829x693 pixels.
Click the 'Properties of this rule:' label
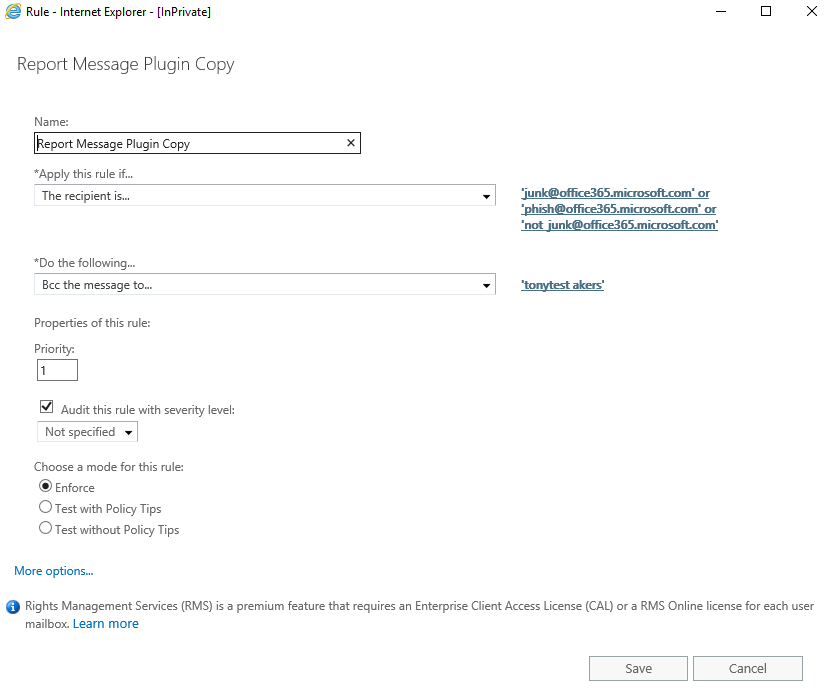(92, 323)
